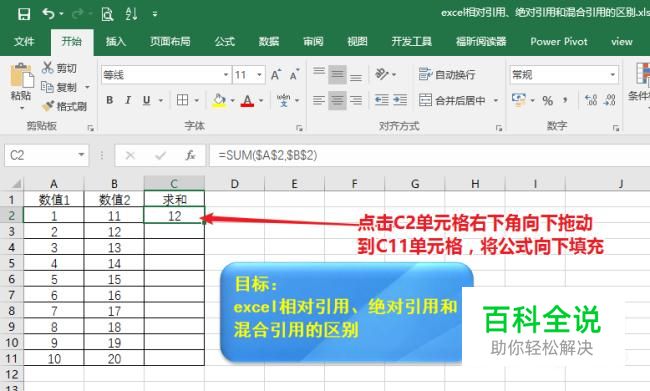
Task: Click the Decrease Decimal icon
Action: click(x=610, y=100)
